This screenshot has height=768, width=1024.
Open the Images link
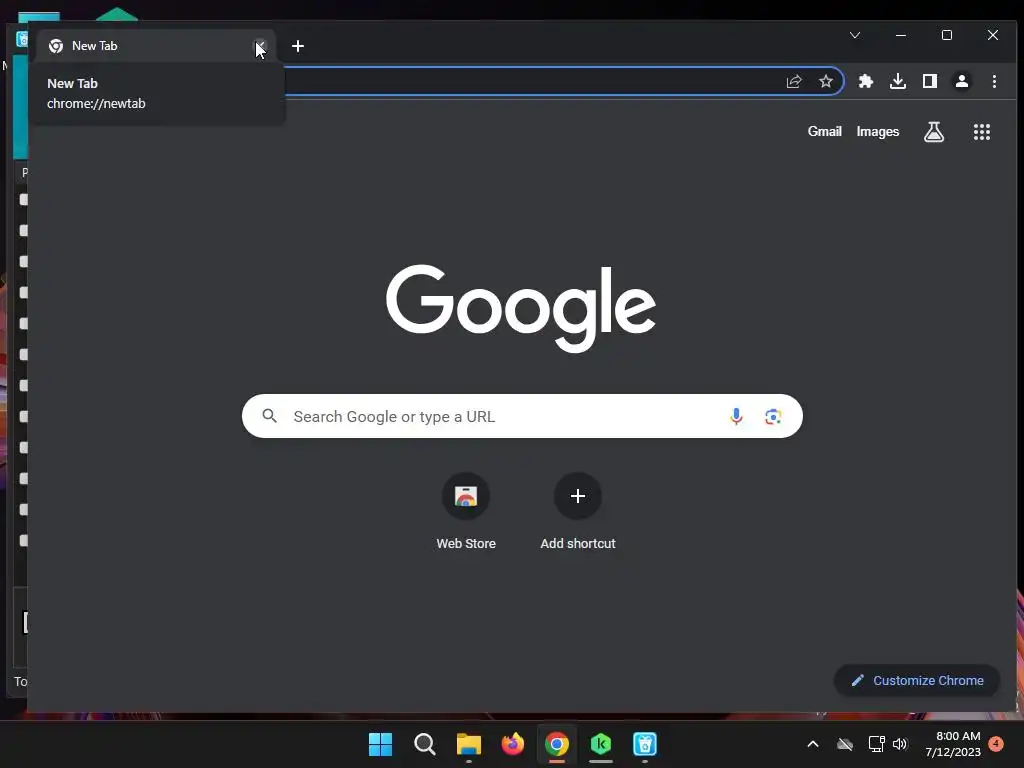tap(878, 132)
